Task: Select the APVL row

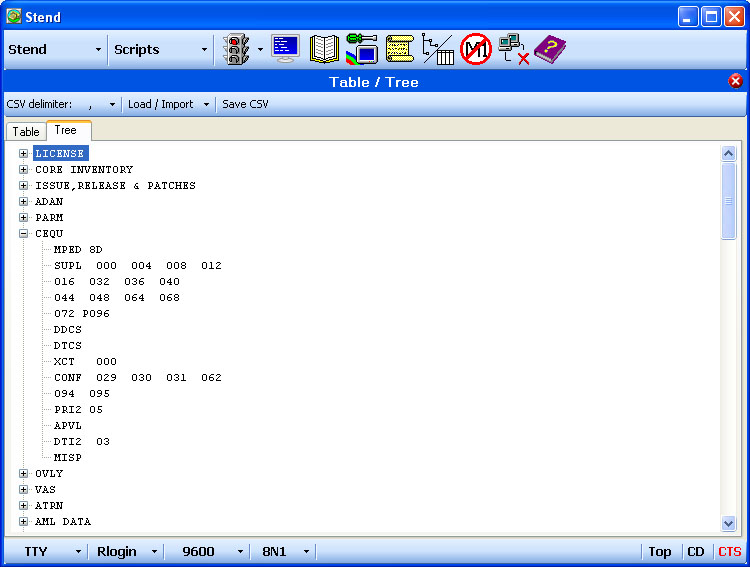Action: click(67, 426)
